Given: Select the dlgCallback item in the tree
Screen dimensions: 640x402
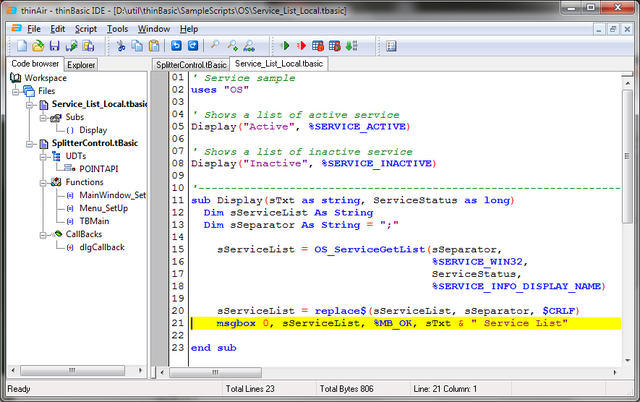Looking at the screenshot, I should coord(102,247).
